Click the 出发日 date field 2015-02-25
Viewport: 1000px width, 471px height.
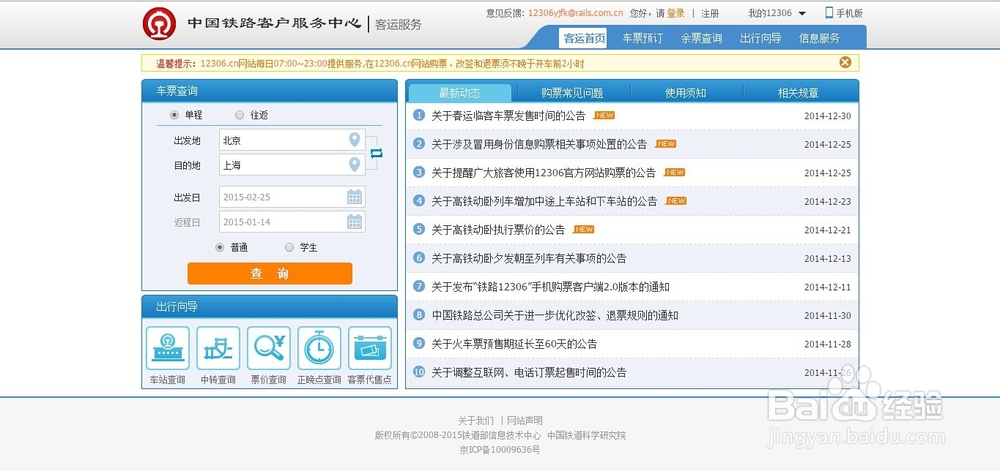point(292,197)
